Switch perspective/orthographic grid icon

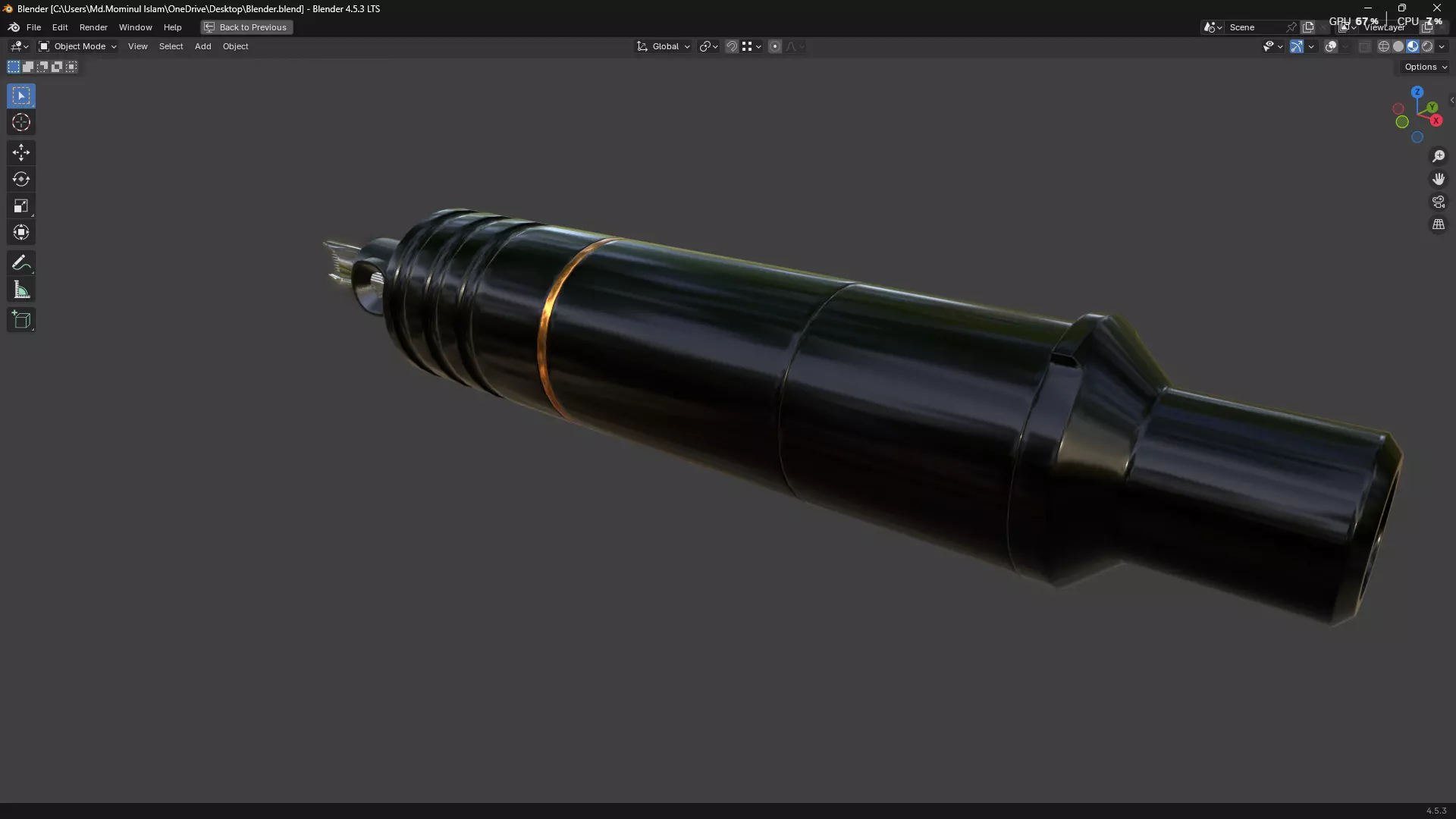(x=1439, y=224)
